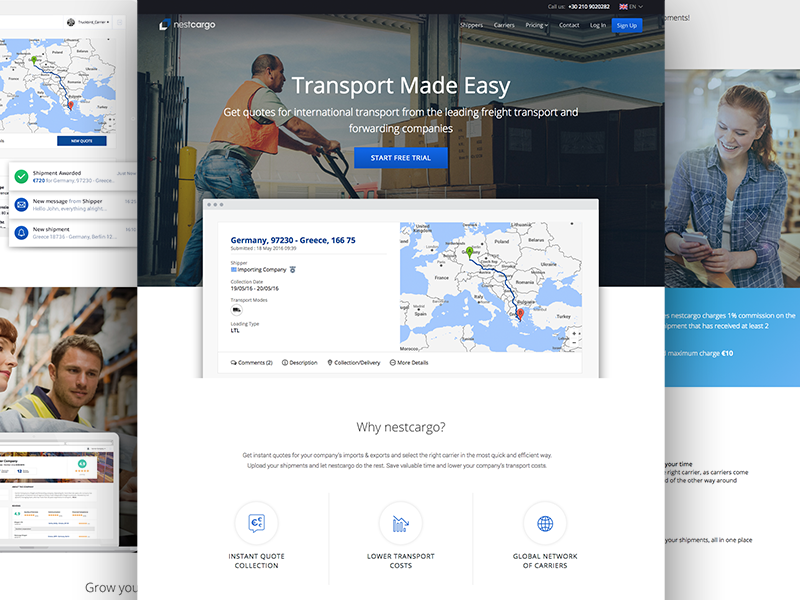Open the Collection/Delivery tab
Viewport: 800px width, 600px height.
pyautogui.click(x=354, y=363)
